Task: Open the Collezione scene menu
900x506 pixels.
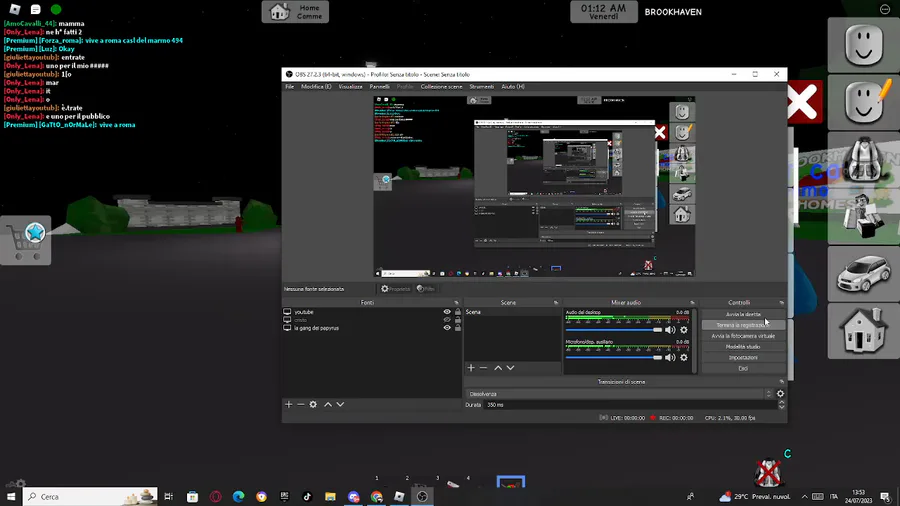Action: 441,87
